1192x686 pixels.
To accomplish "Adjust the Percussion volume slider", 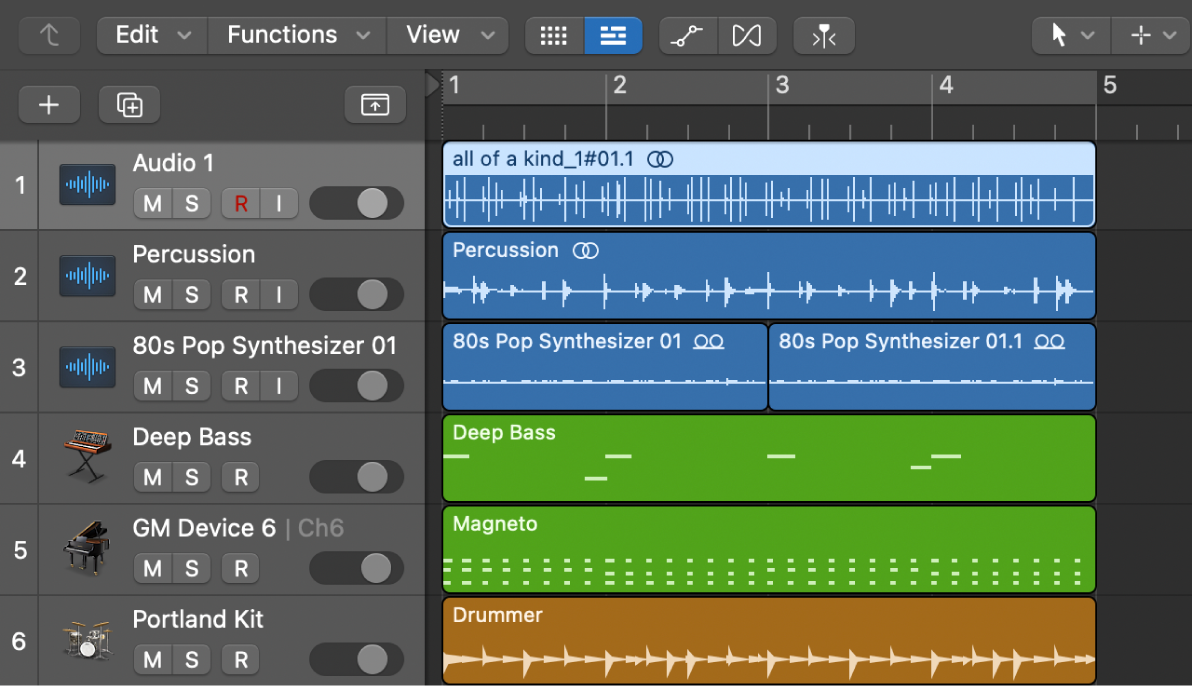I will coord(357,294).
